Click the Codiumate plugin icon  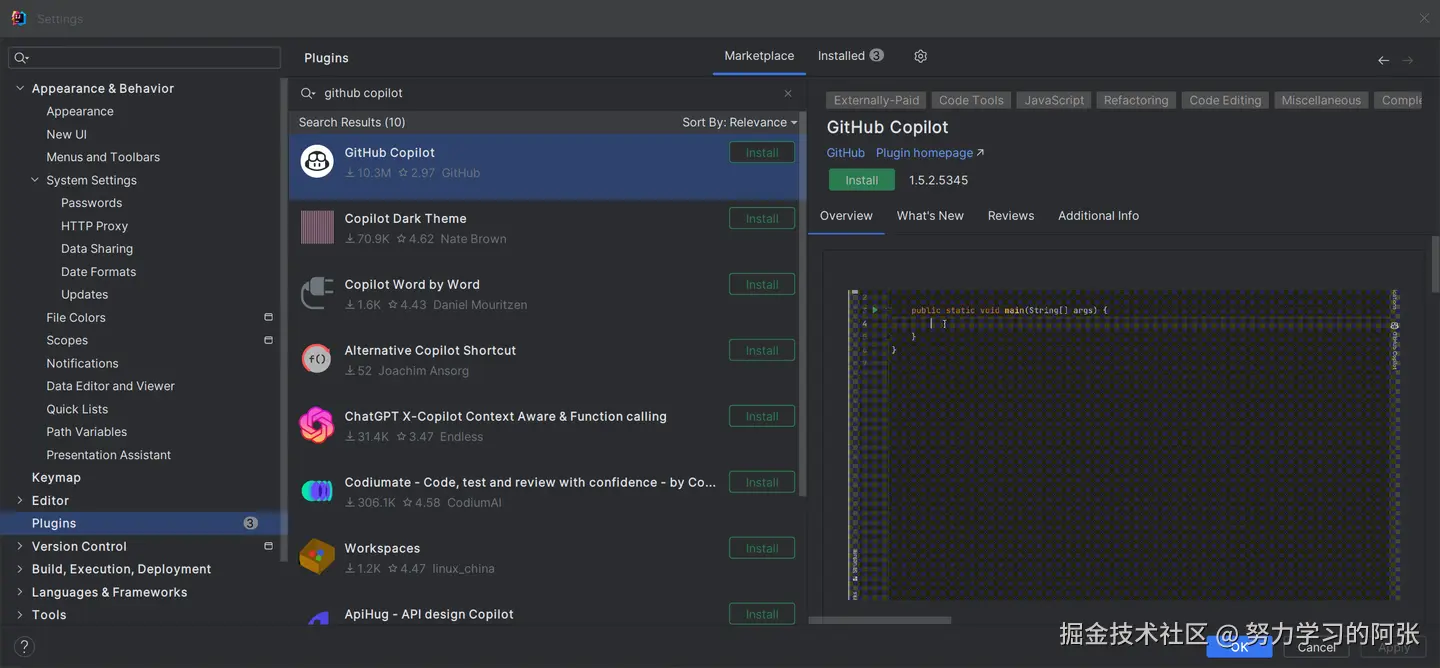point(317,491)
